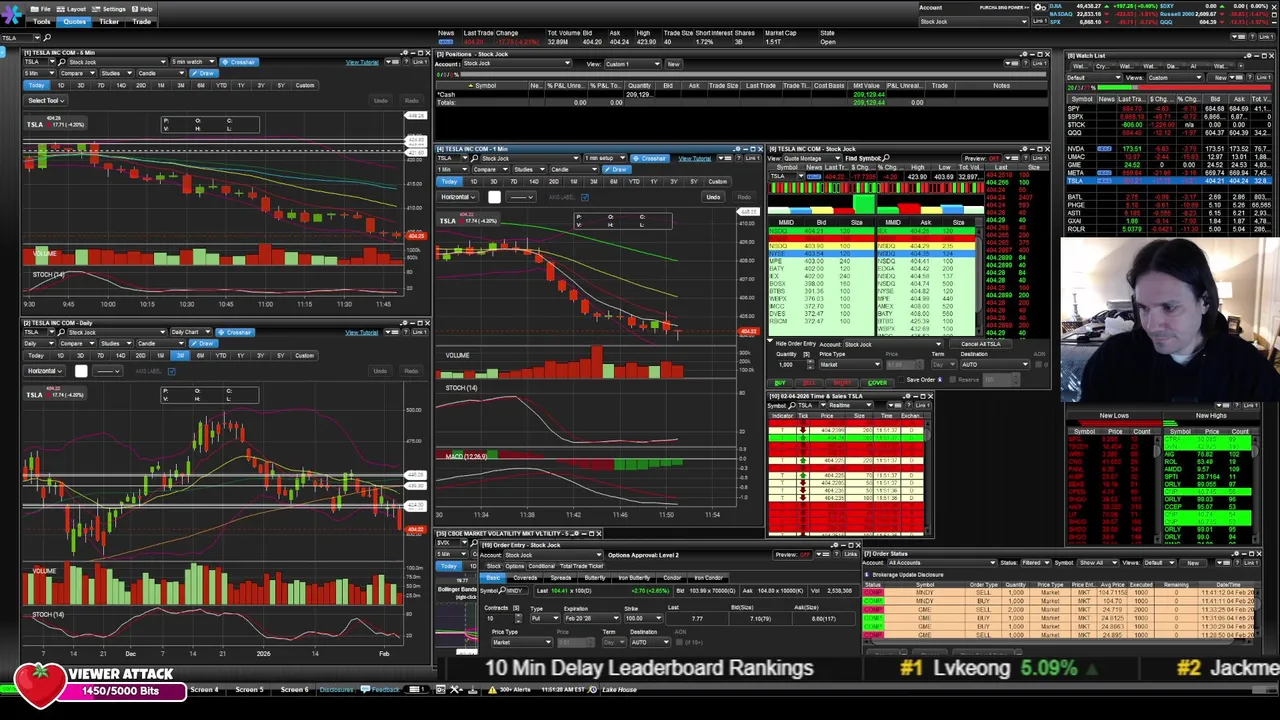Select YTD range in 5 Min chart
This screenshot has width=1280, height=720.
(x=221, y=85)
